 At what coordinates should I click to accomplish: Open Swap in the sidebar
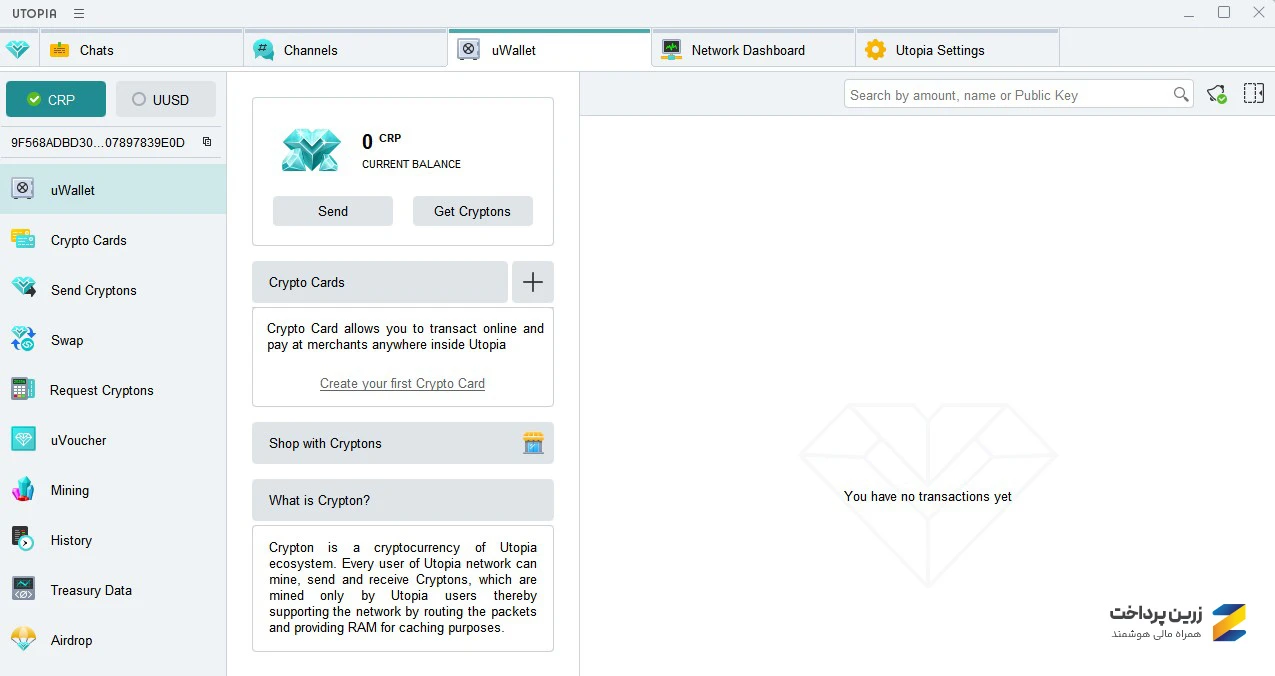67,340
